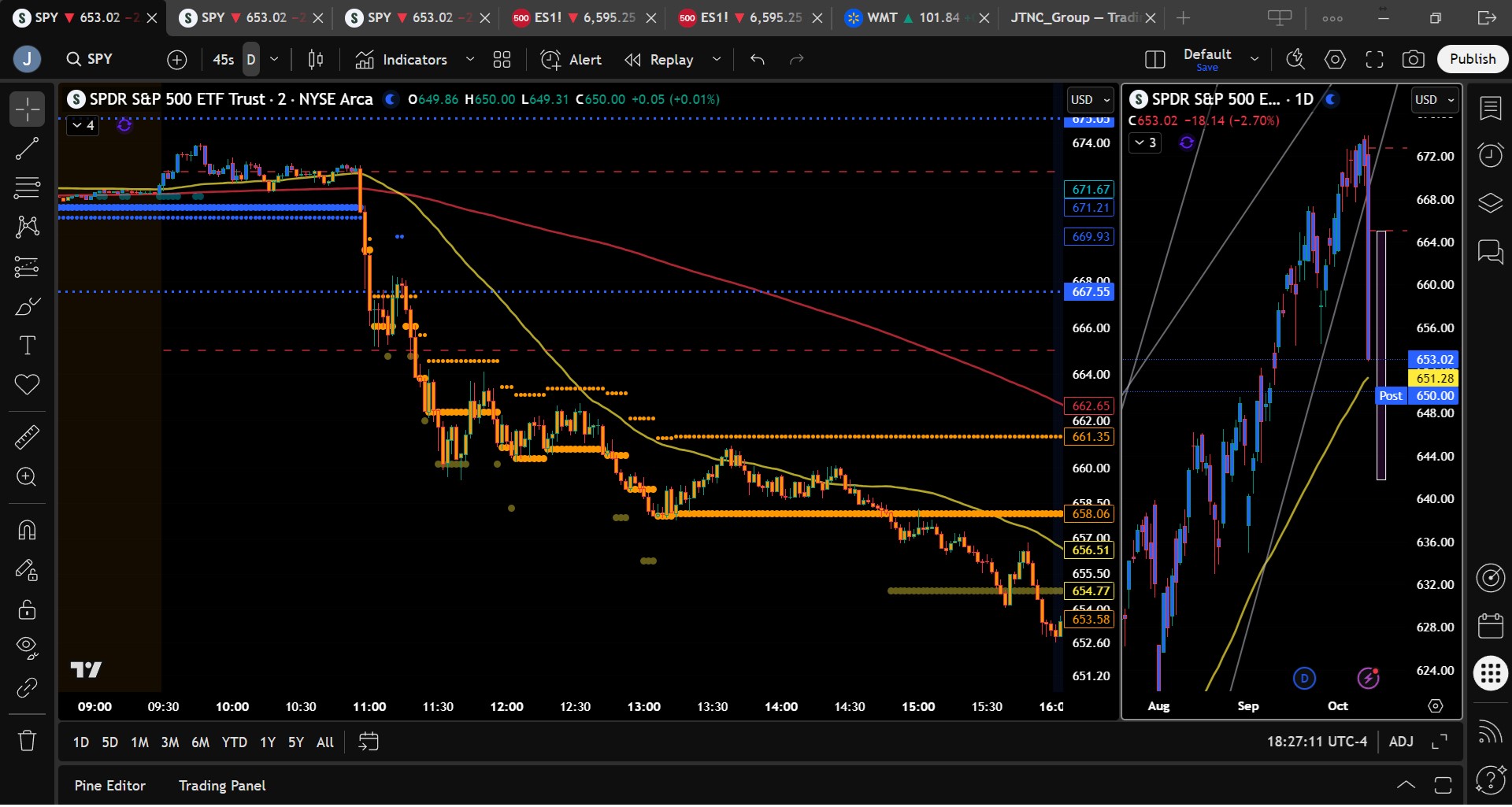Open the quick search icon
This screenshot has width=1512, height=807.
click(x=1295, y=60)
